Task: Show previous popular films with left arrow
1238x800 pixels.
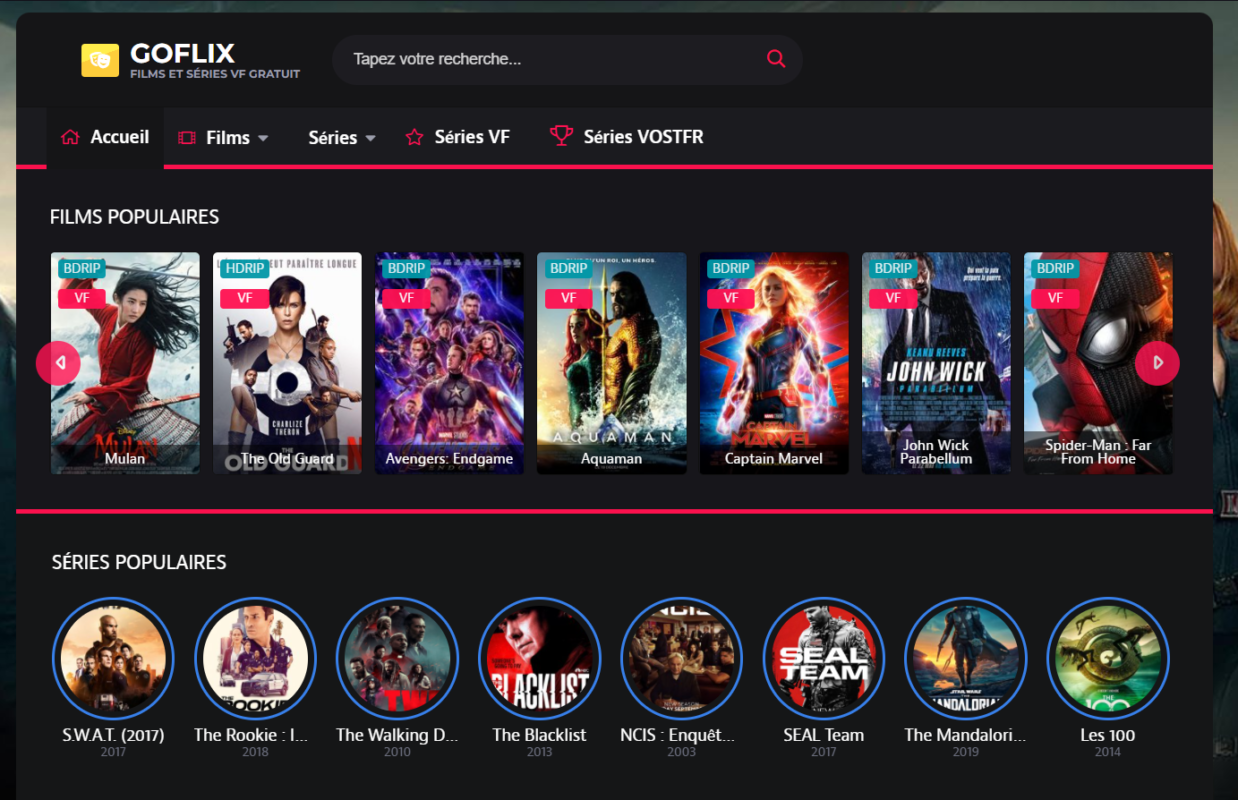Action: pyautogui.click(x=58, y=363)
